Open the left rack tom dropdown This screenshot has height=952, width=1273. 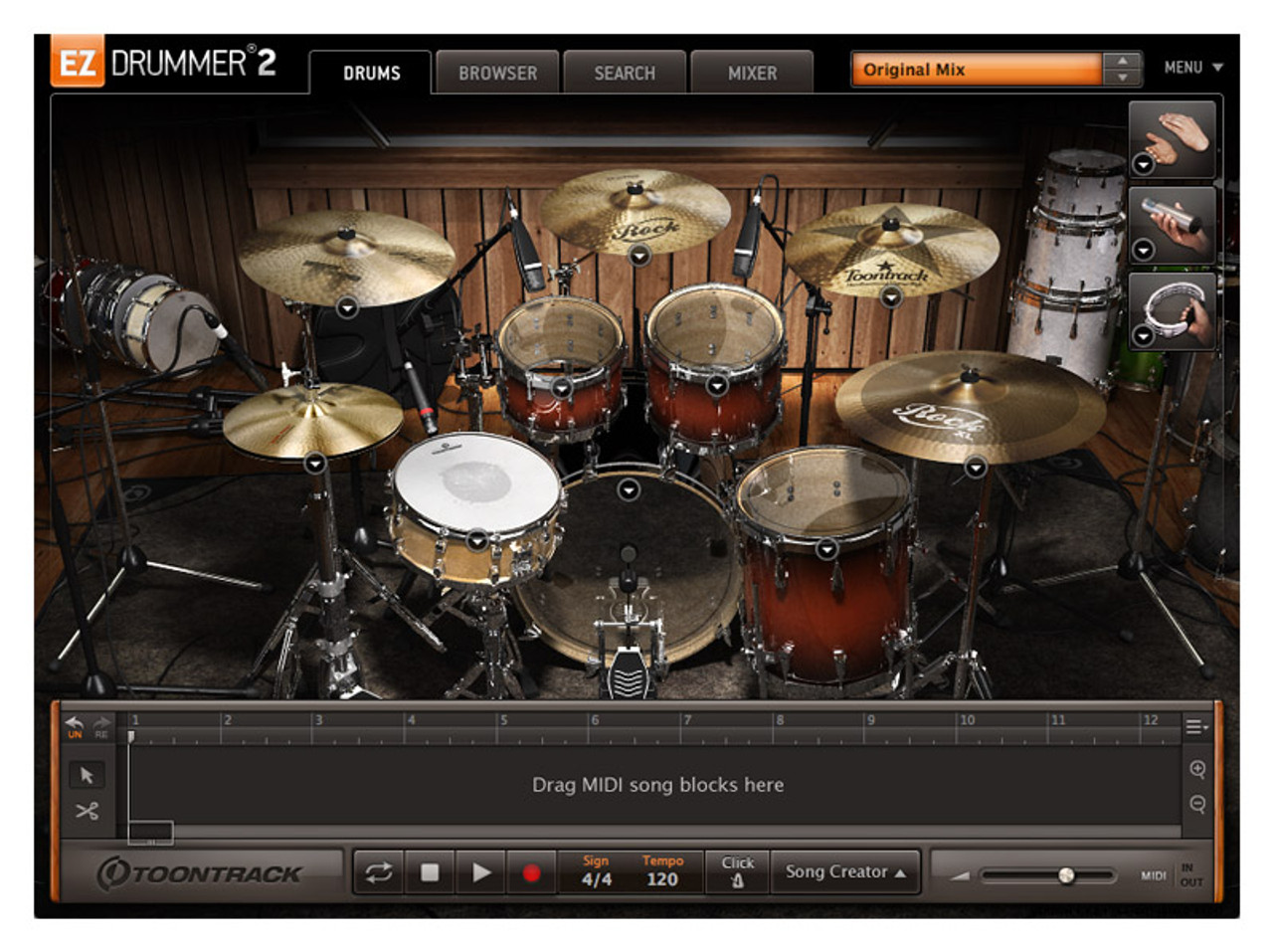561,388
